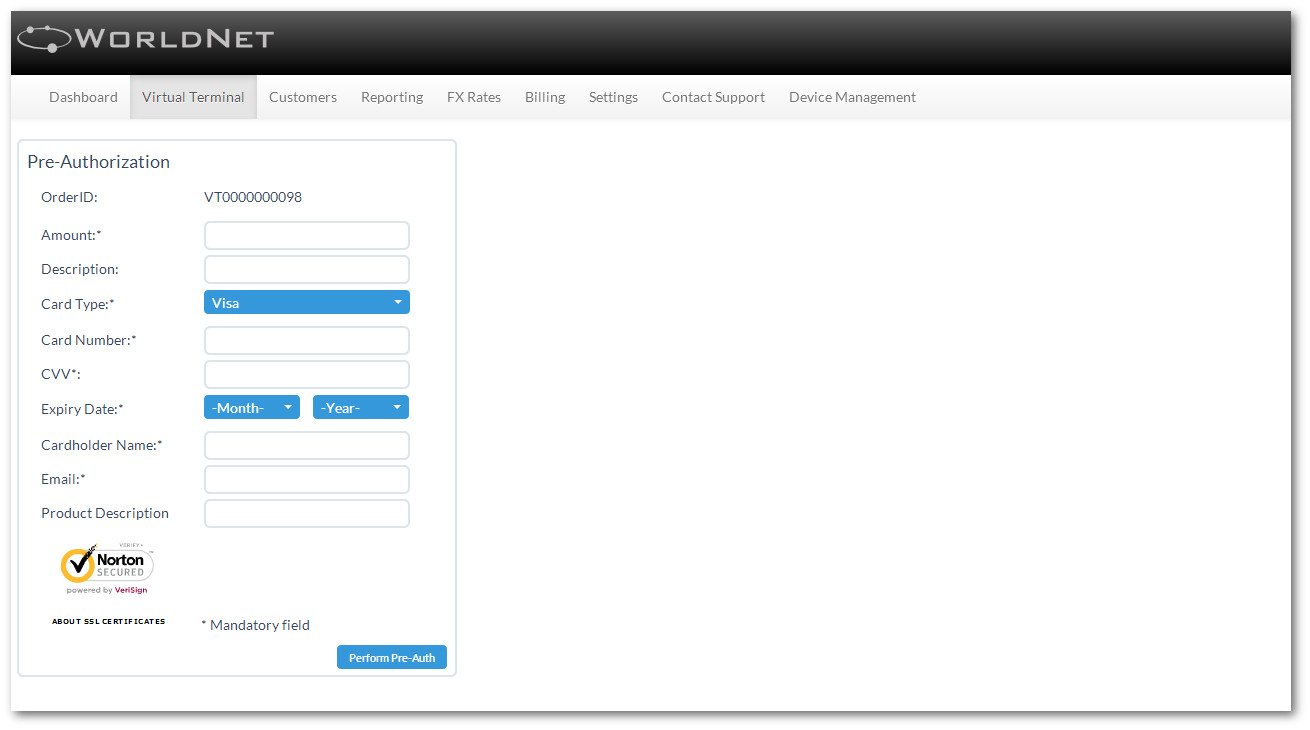This screenshot has height=730, width=1310.
Task: Open the expiry Month dropdown
Action: pyautogui.click(x=252, y=408)
